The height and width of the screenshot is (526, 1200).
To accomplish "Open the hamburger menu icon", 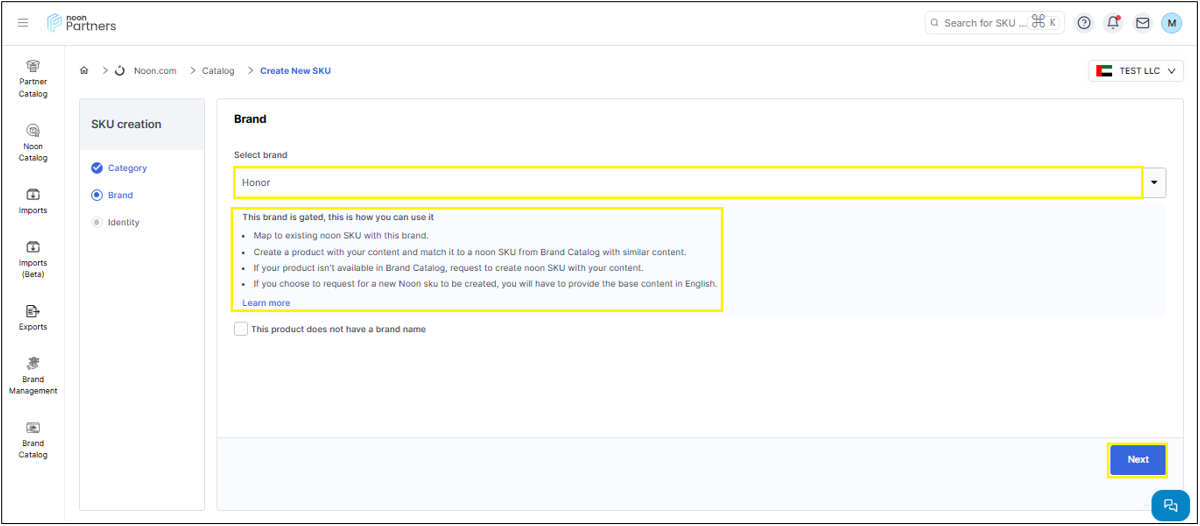I will [23, 23].
